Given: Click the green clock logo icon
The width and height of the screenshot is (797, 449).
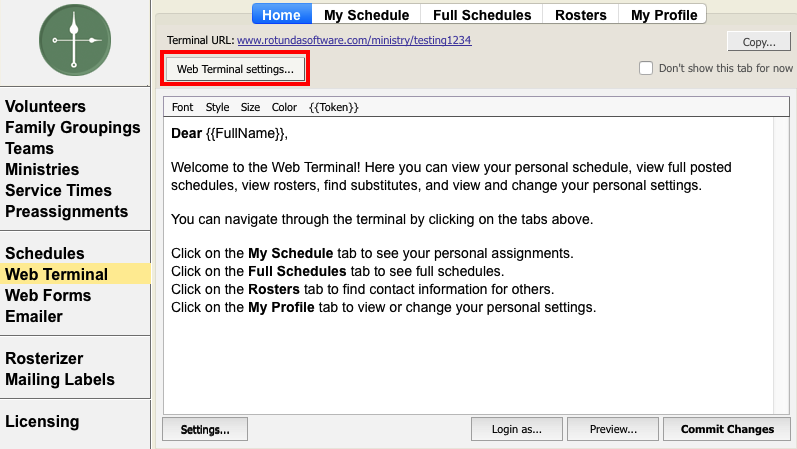Looking at the screenshot, I should 76,41.
